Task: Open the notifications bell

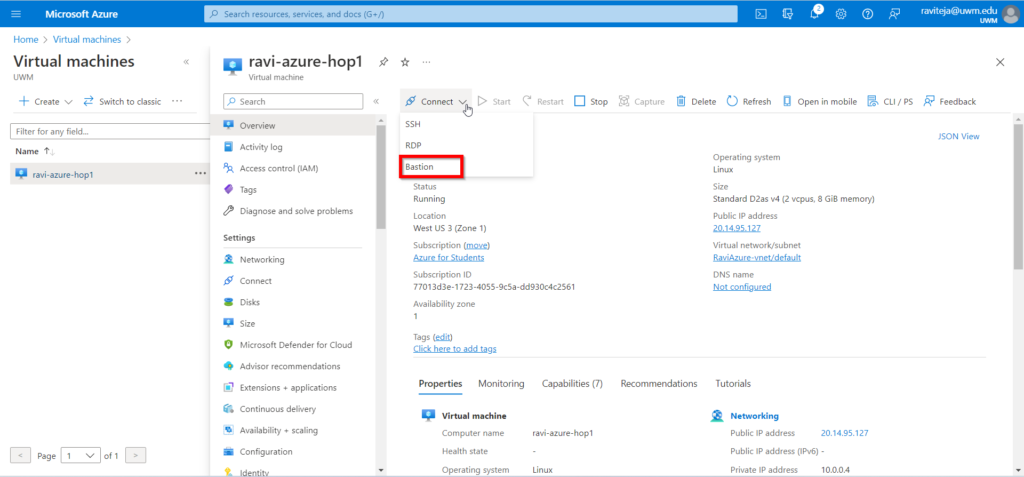Action: (x=814, y=14)
